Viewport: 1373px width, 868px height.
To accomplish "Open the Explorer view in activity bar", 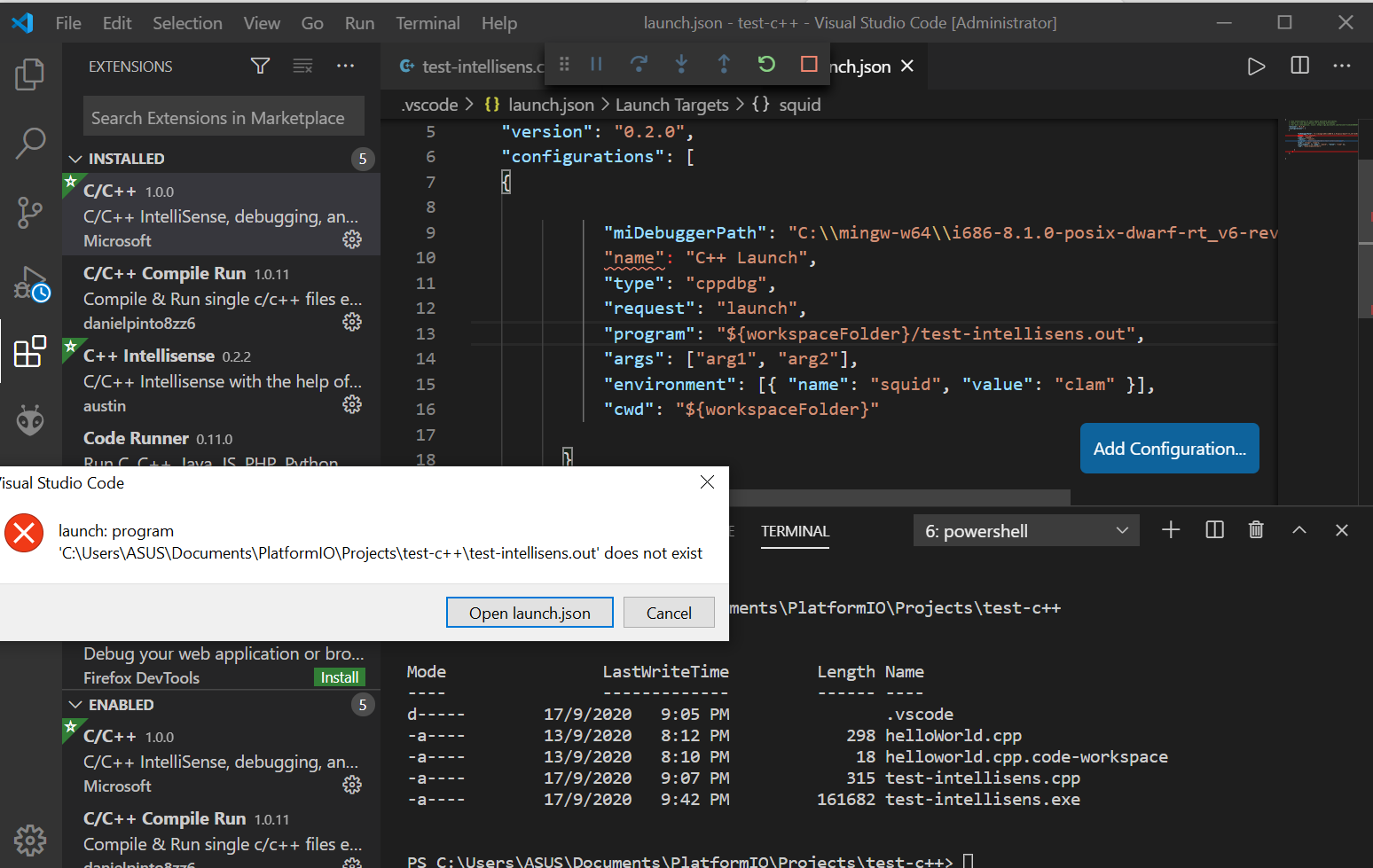I will point(29,74).
